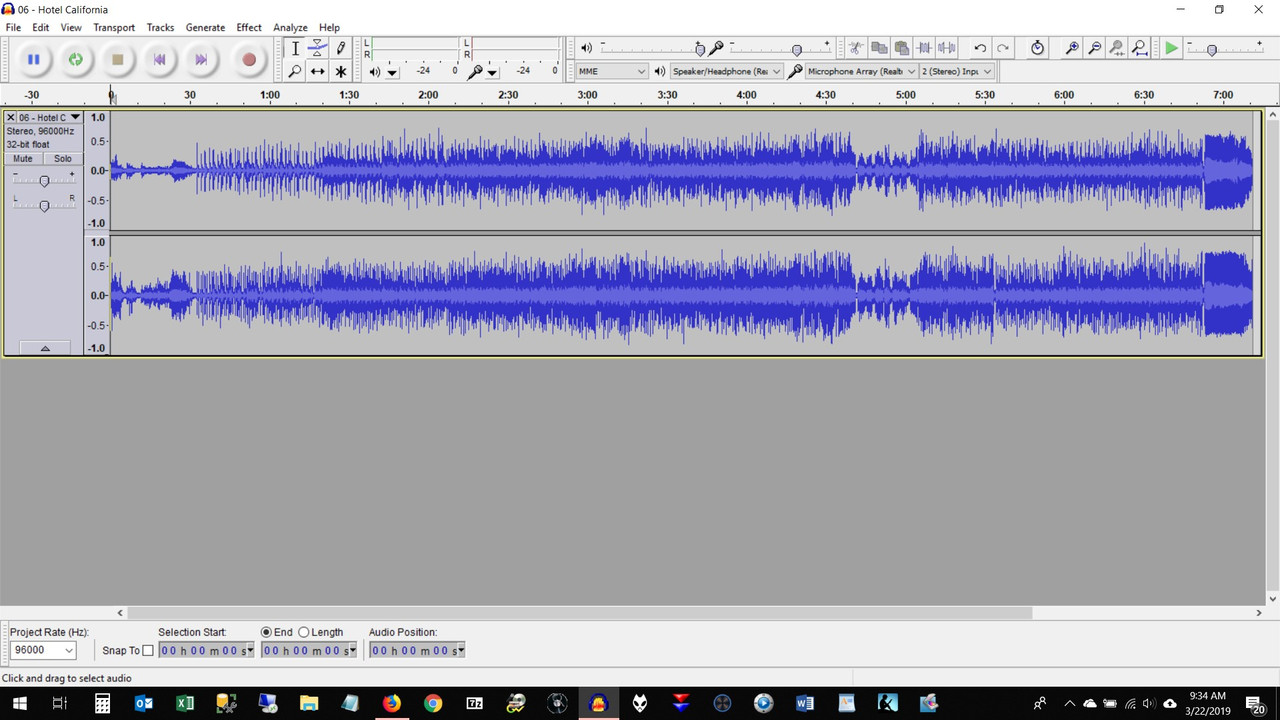Open the Tracks menu

(x=160, y=27)
